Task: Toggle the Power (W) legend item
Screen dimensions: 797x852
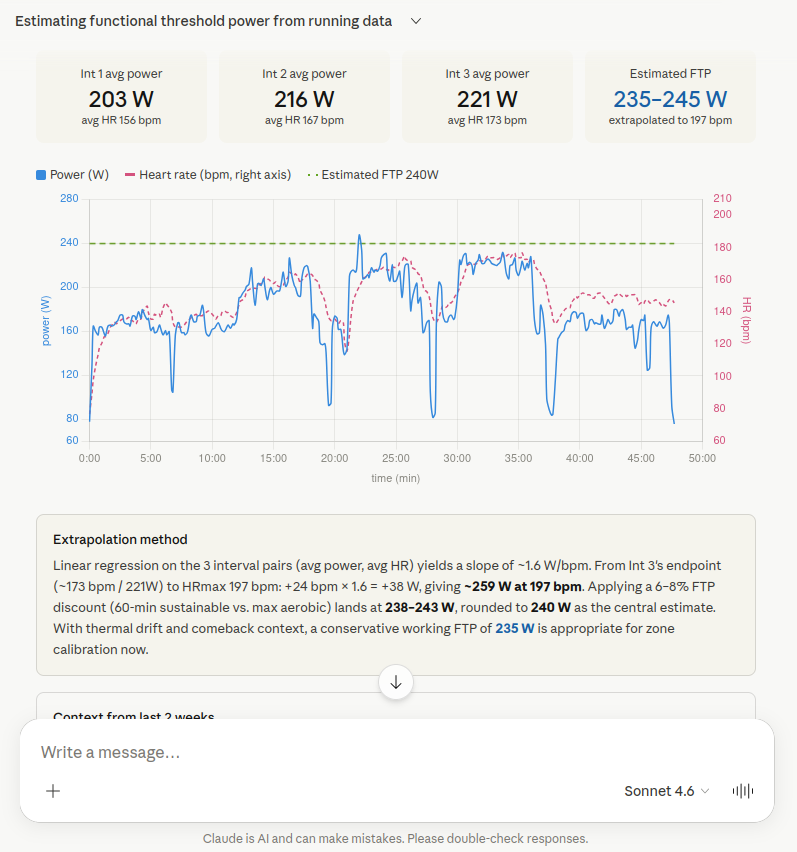Action: coord(72,175)
